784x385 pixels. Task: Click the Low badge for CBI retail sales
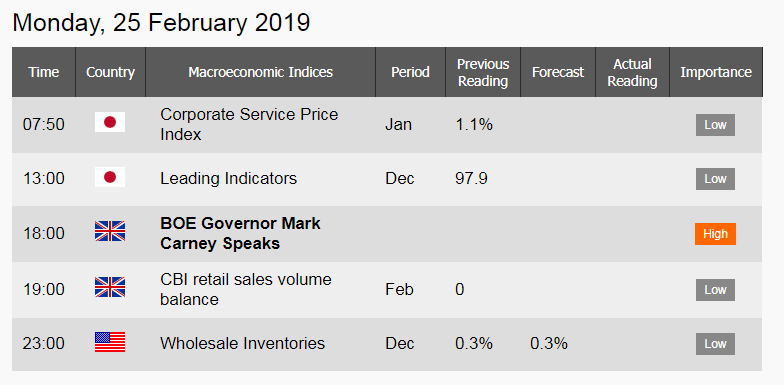(x=715, y=290)
